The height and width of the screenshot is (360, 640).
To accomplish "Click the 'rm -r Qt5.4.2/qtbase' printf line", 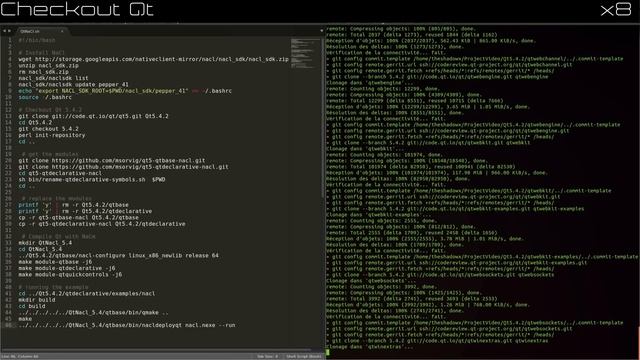I will click(x=73, y=205).
